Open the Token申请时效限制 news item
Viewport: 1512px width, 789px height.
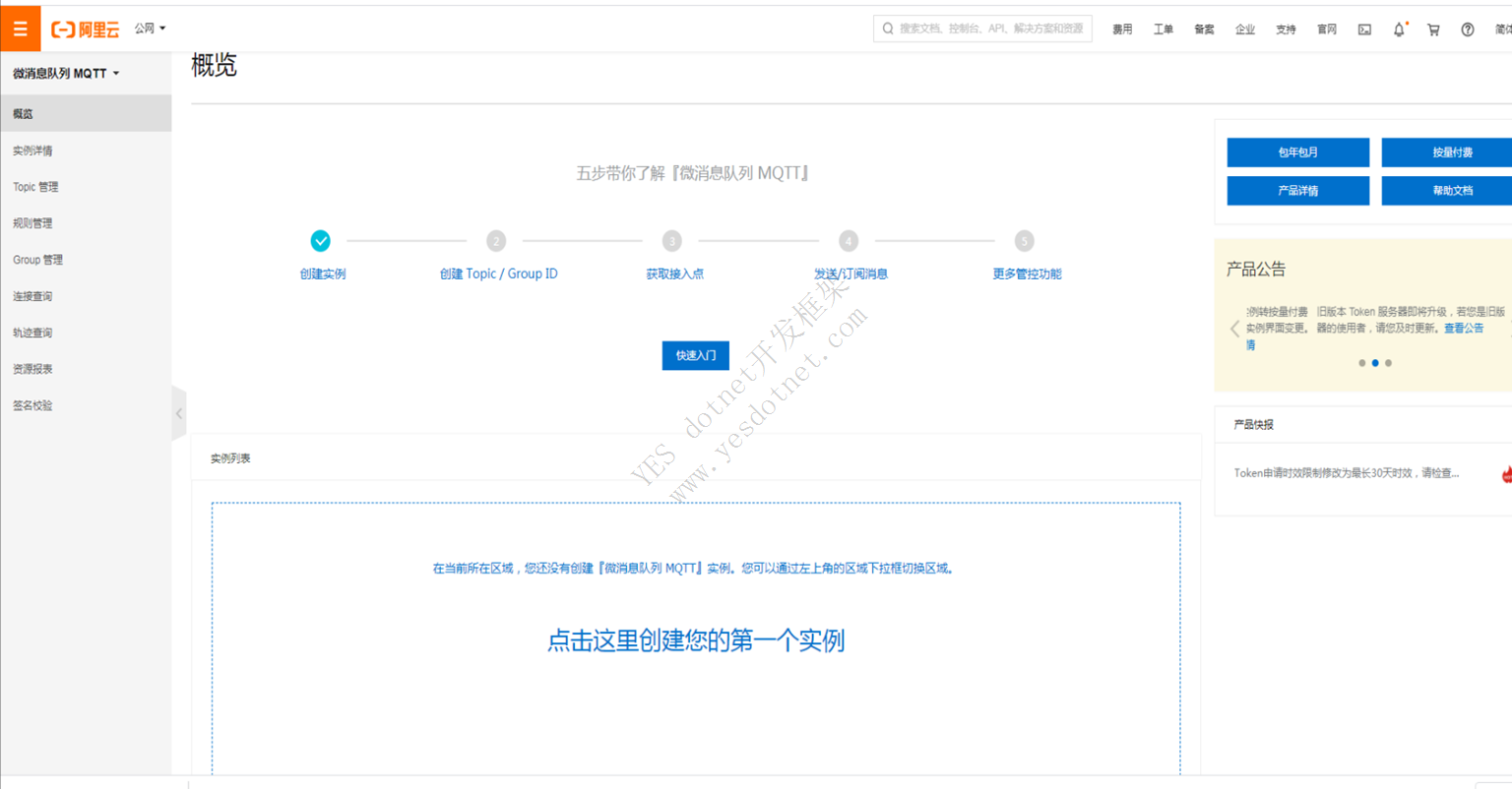tap(1347, 473)
